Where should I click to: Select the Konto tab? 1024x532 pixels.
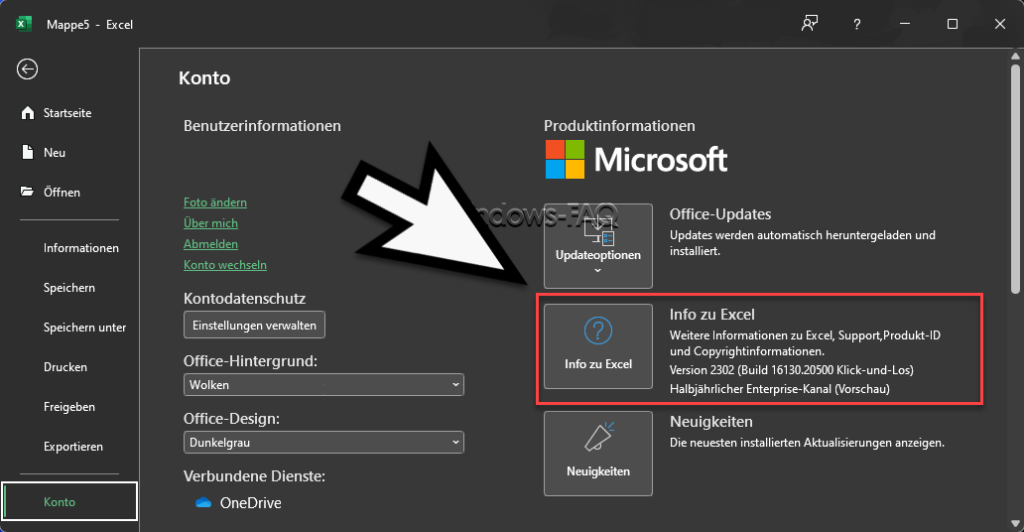click(x=69, y=501)
